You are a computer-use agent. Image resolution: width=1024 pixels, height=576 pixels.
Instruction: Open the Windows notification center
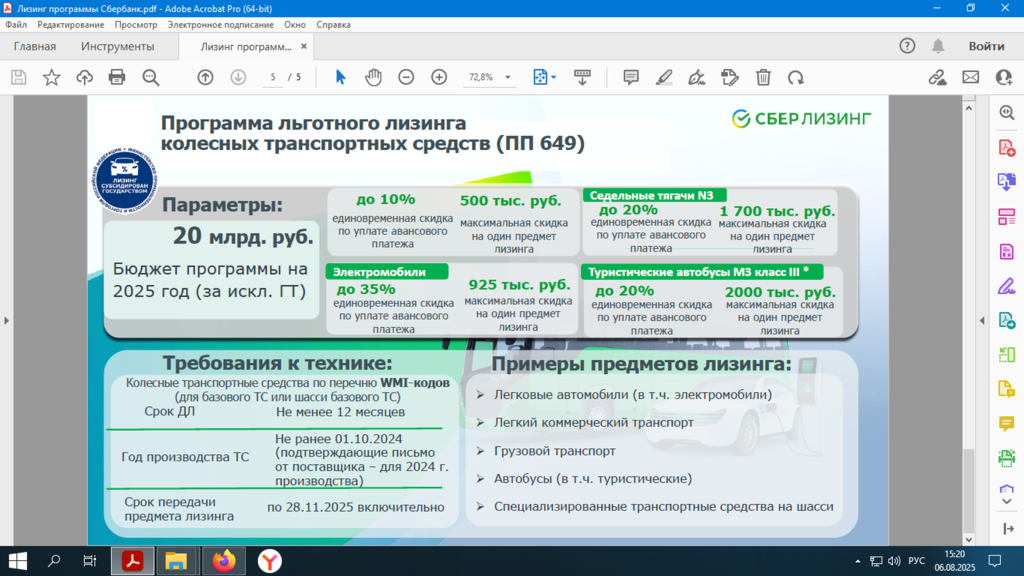click(x=995, y=561)
